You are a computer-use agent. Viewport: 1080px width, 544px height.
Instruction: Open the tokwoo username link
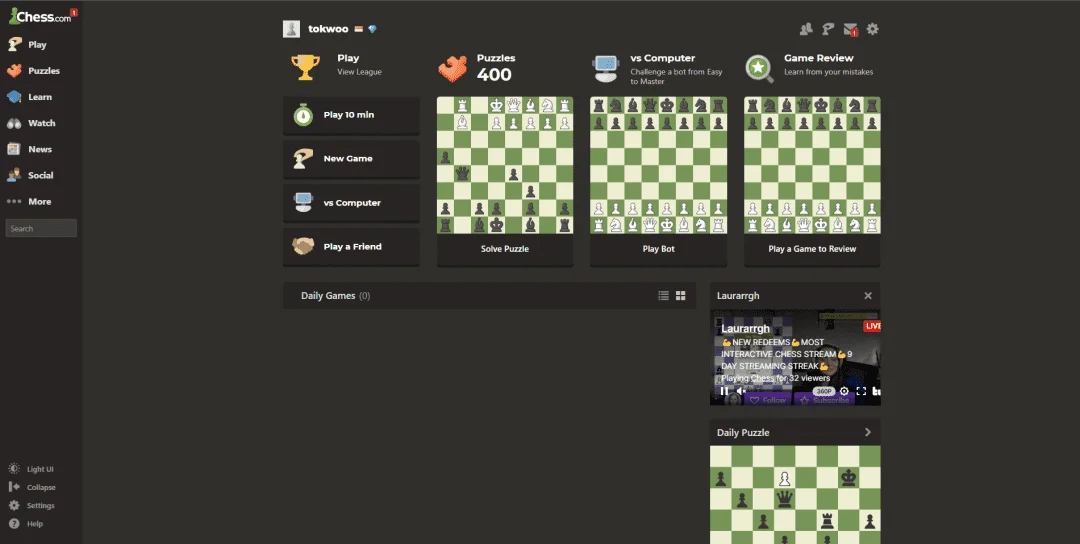pos(329,29)
